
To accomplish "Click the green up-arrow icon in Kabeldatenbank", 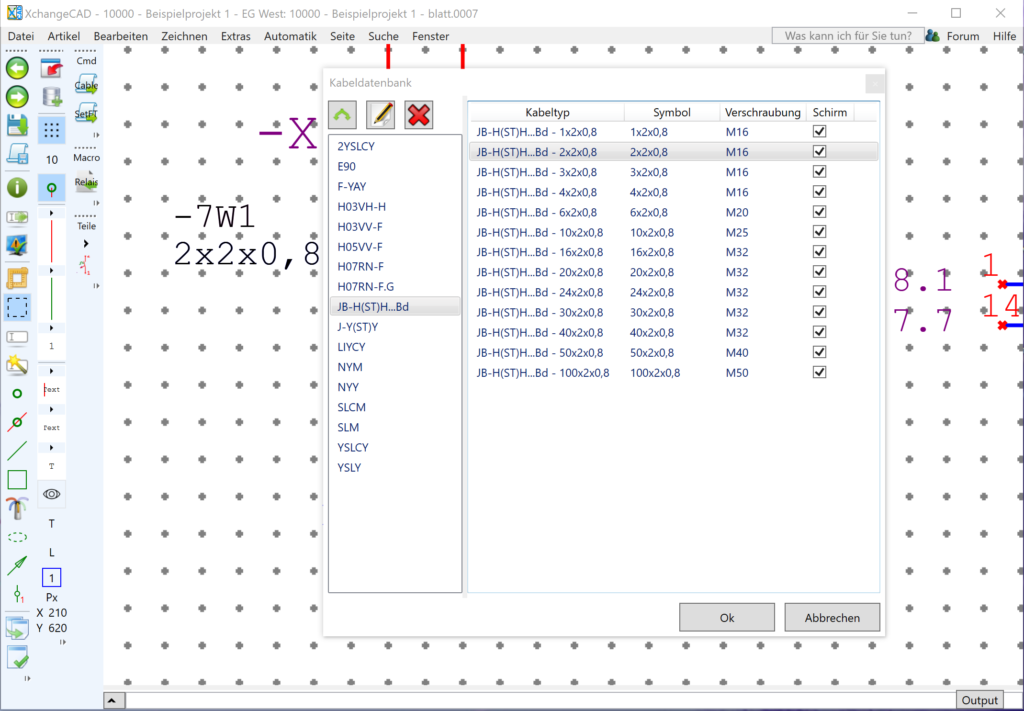I will click(342, 115).
